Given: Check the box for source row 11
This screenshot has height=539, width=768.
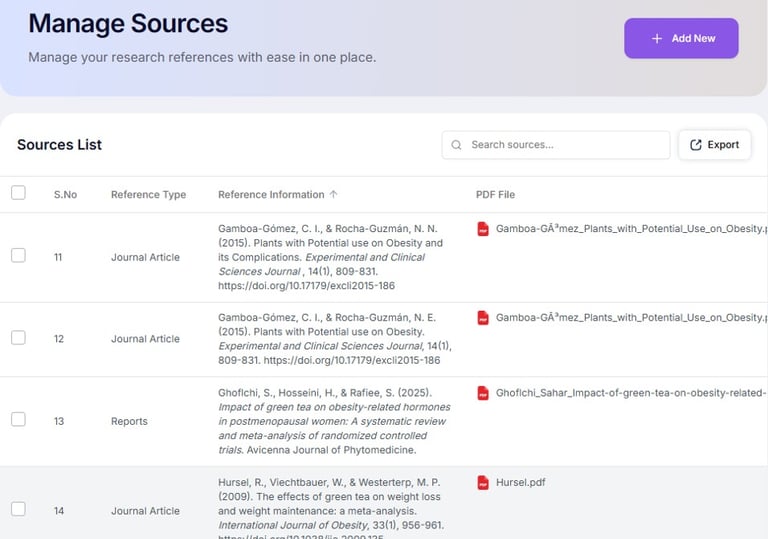Looking at the screenshot, I should [x=18, y=256].
